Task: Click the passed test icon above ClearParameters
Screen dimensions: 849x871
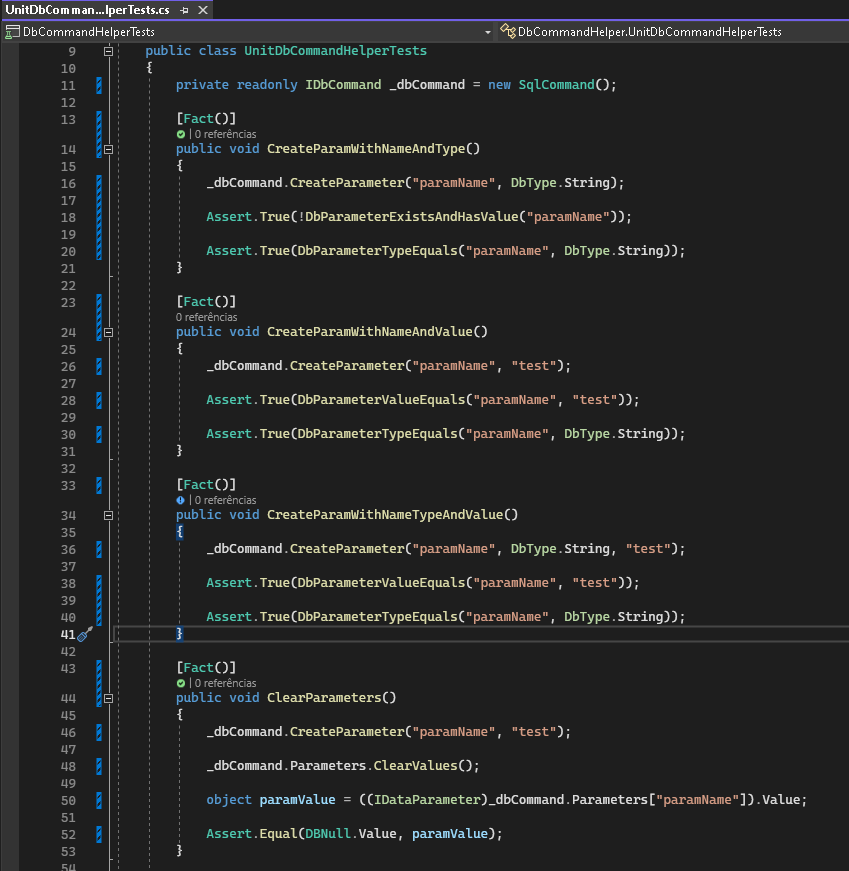Action: [181, 684]
